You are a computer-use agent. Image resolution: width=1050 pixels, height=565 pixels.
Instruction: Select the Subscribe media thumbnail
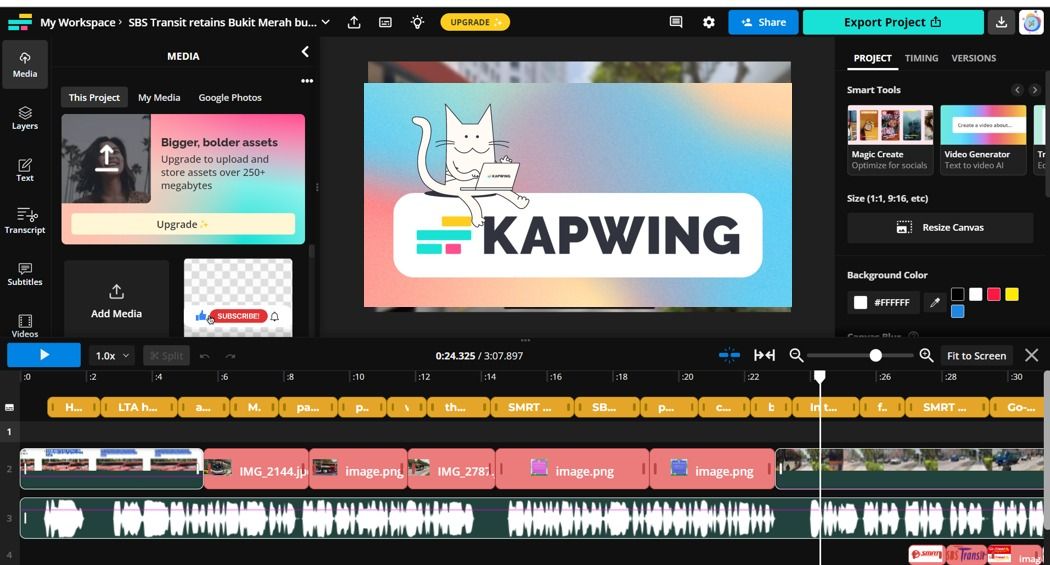click(x=238, y=298)
